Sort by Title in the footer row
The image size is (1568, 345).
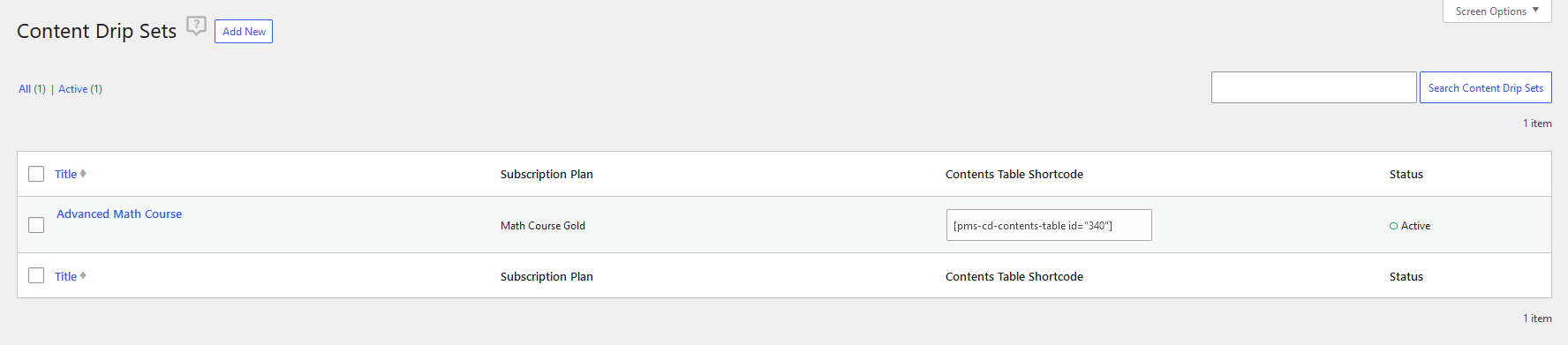click(65, 276)
